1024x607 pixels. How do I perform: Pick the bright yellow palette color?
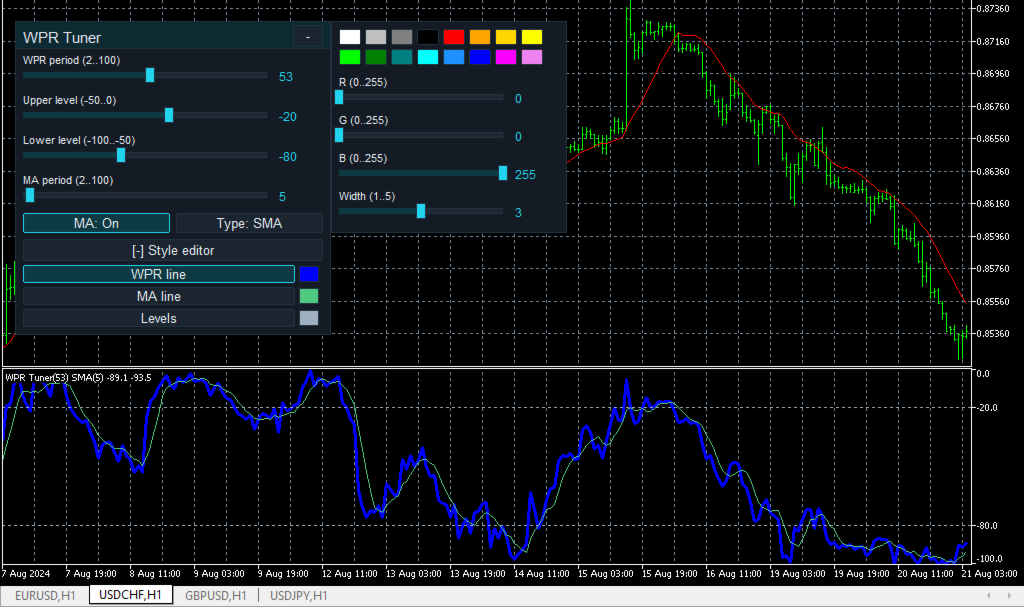click(532, 37)
